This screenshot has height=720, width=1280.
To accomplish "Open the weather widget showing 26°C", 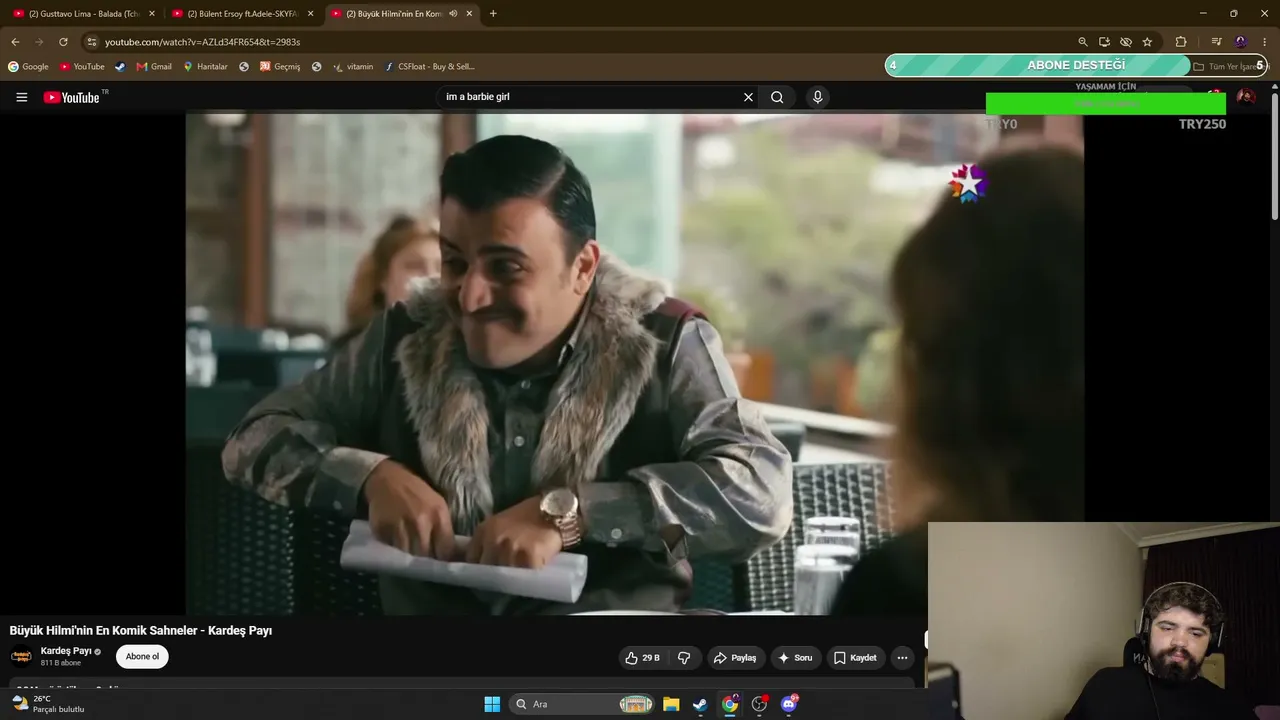I will (46, 704).
